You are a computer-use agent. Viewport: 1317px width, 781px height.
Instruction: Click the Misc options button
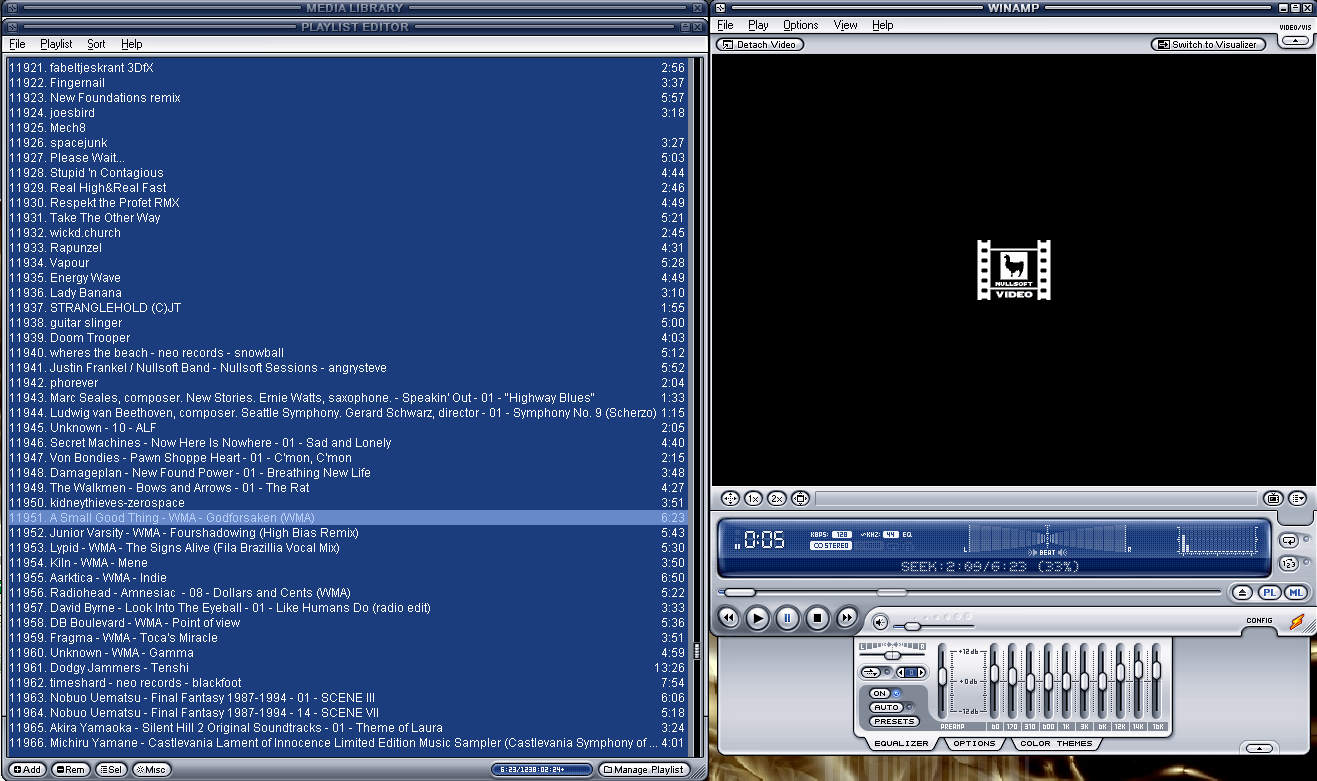click(x=151, y=769)
